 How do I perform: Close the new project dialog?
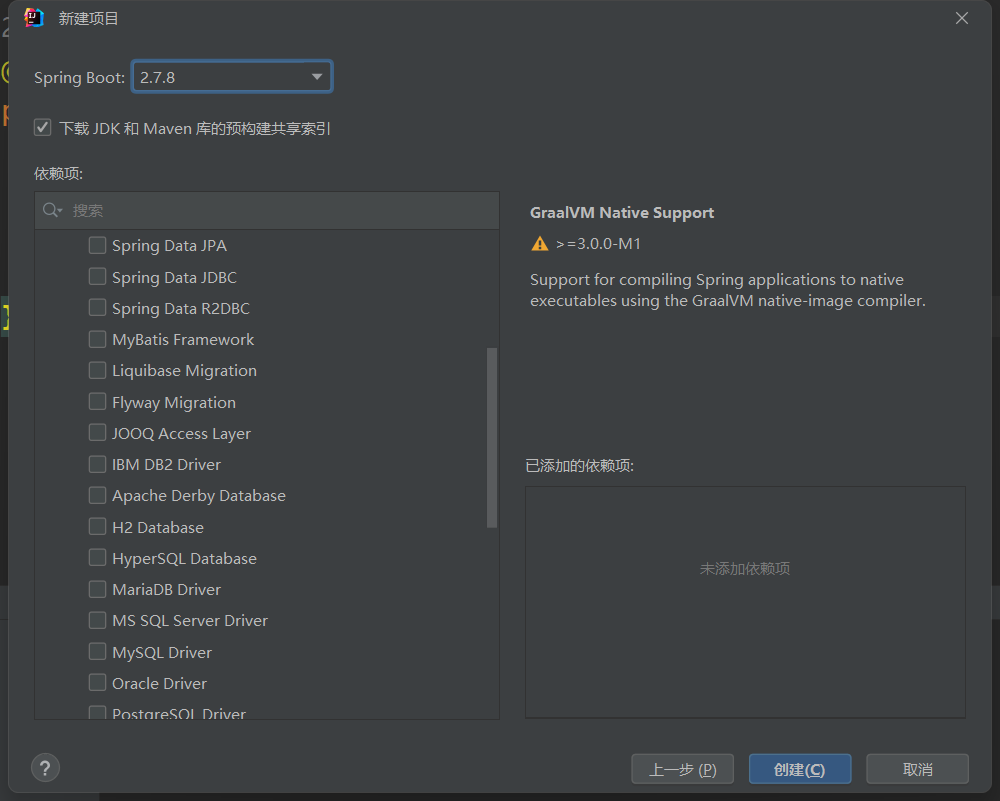[962, 18]
